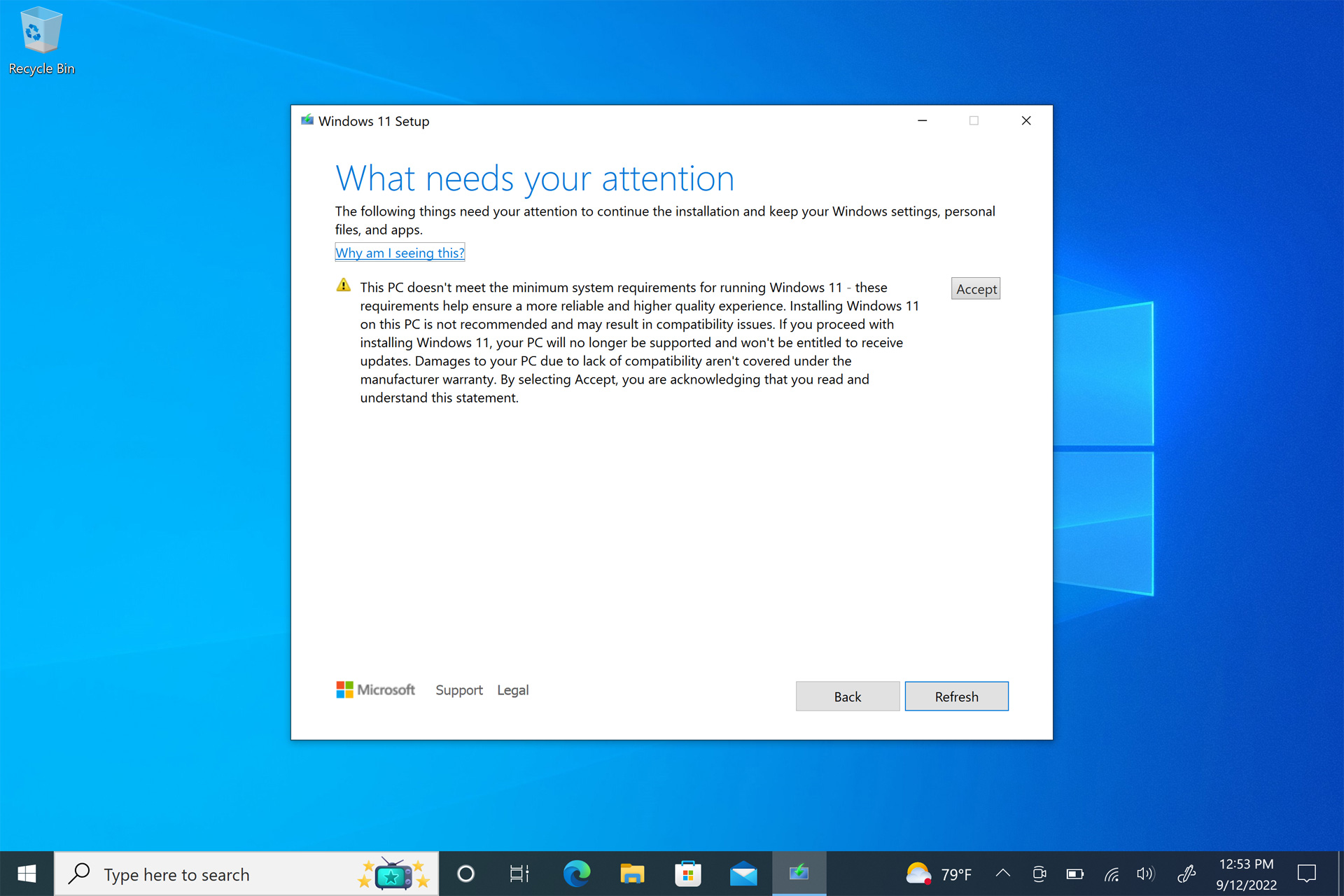Open Task View on the taskbar

click(519, 874)
